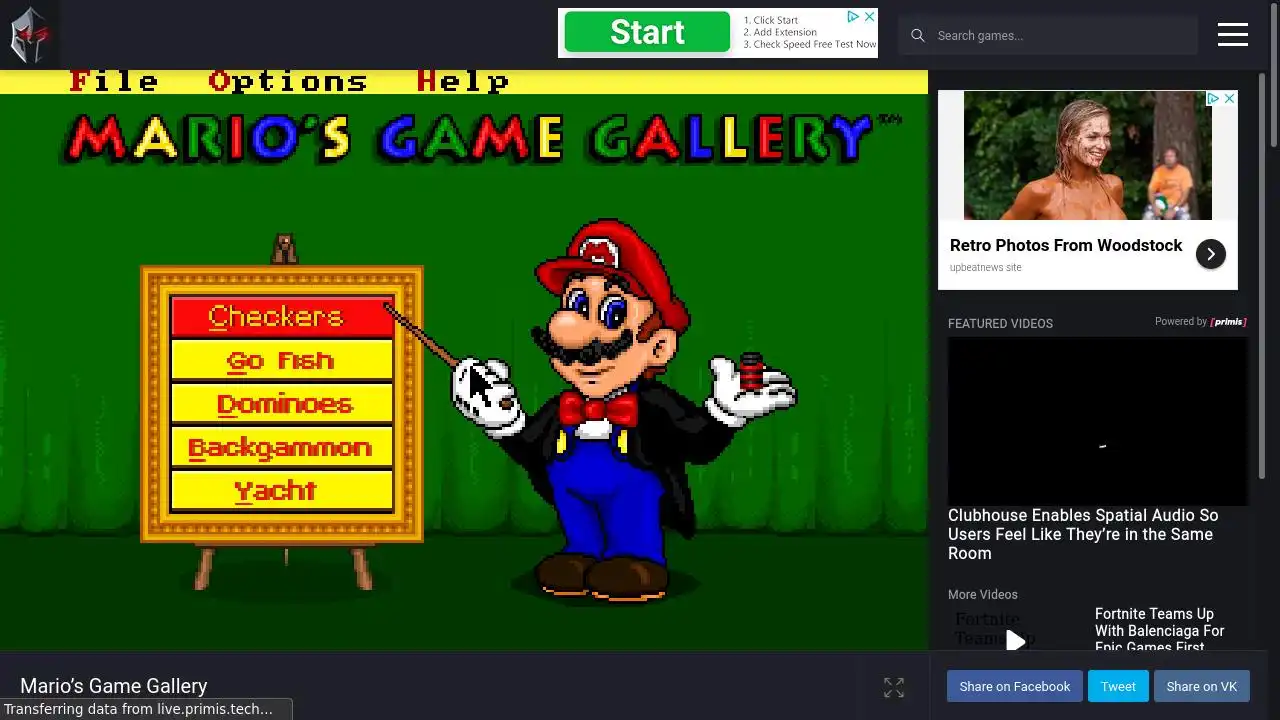The width and height of the screenshot is (1280, 720).
Task: Click the Mario's Game Gallery heading
Action: pyautogui.click(x=113, y=686)
